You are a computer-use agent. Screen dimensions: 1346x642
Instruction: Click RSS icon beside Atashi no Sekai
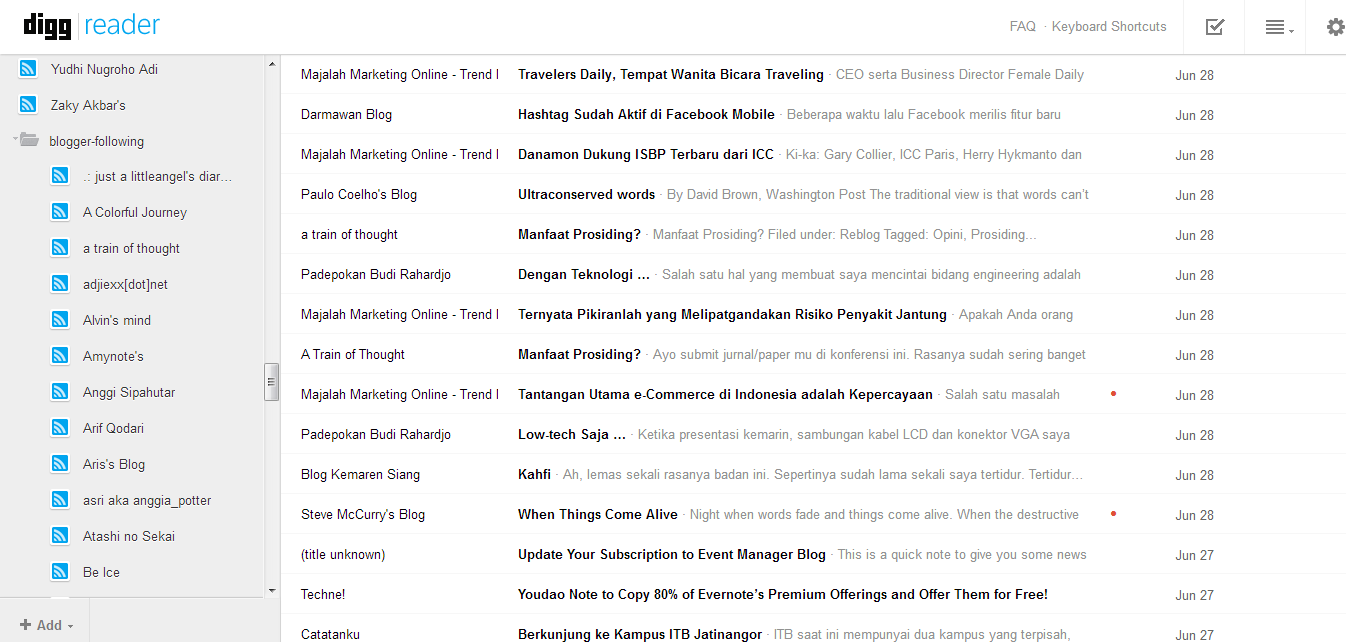[x=60, y=536]
